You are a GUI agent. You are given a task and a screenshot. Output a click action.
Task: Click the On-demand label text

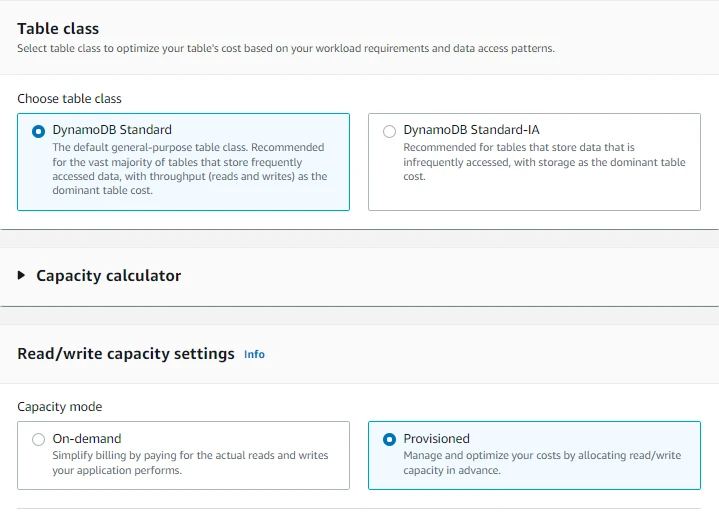click(87, 439)
